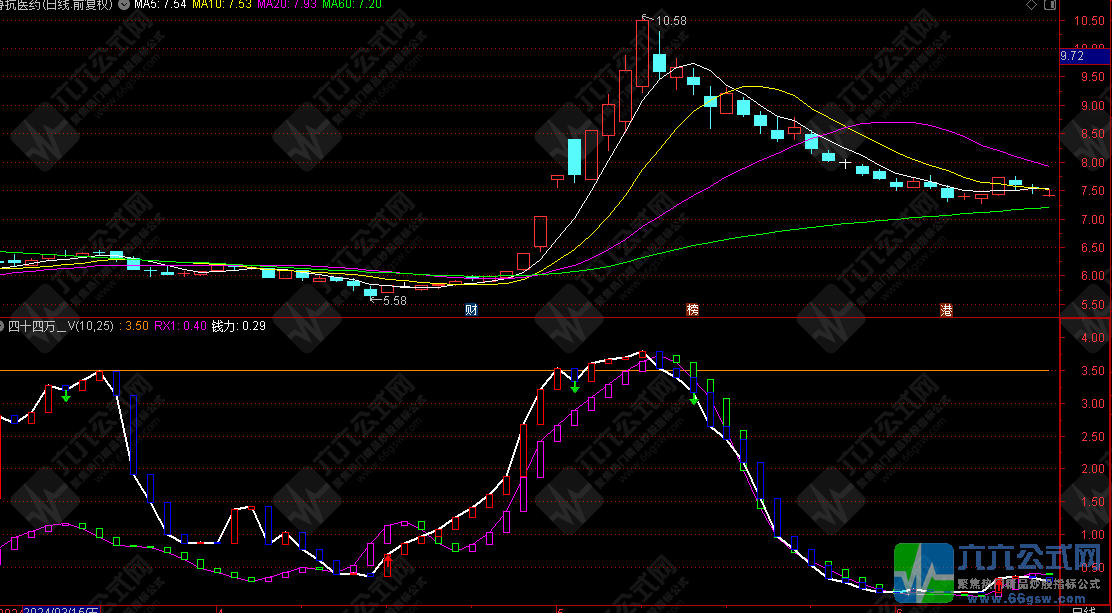The width and height of the screenshot is (1112, 613).
Task: Click the 钱力: 0.29 indicator value
Action: (x=238, y=326)
